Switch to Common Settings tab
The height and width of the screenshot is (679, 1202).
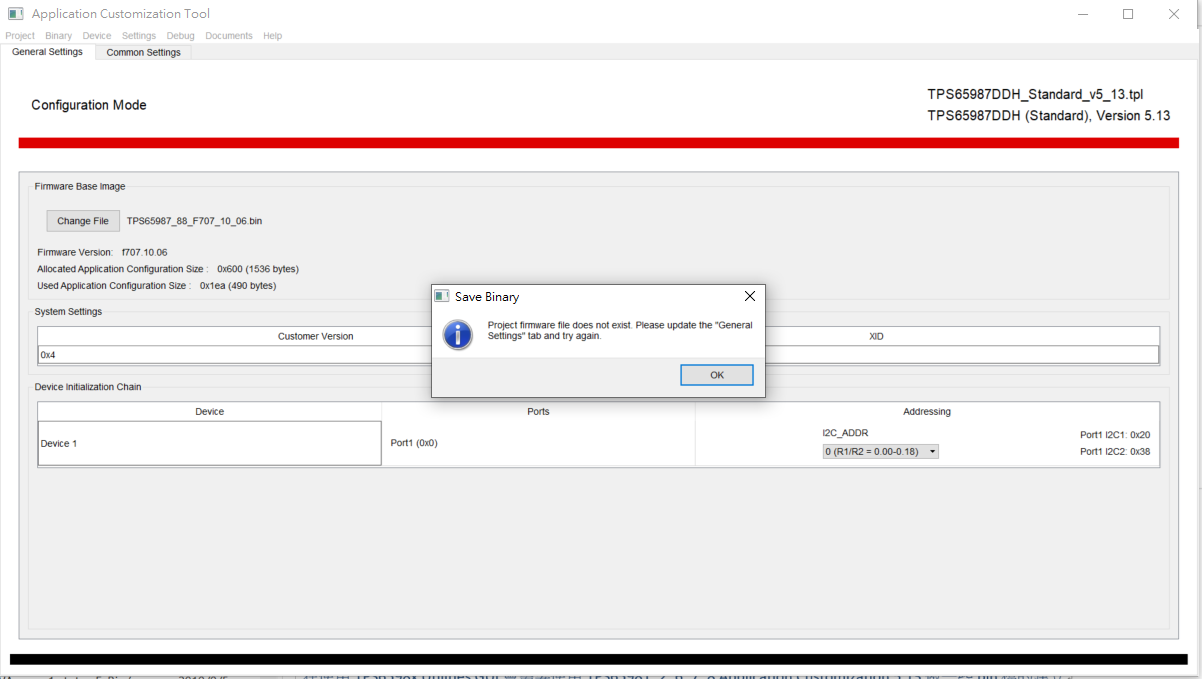tap(144, 52)
